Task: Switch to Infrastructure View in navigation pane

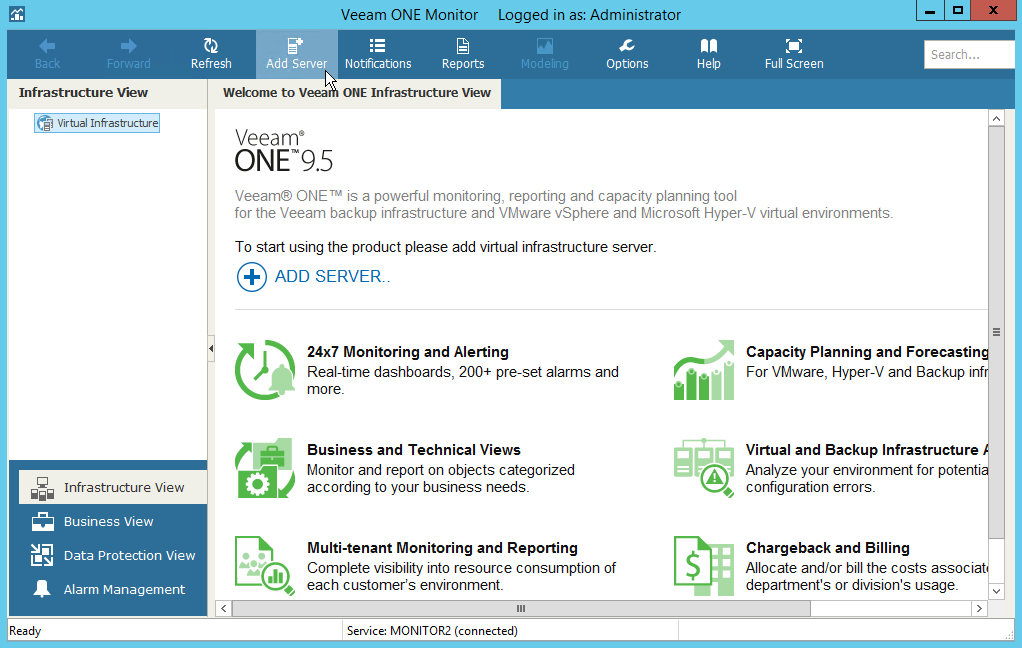Action: (113, 488)
